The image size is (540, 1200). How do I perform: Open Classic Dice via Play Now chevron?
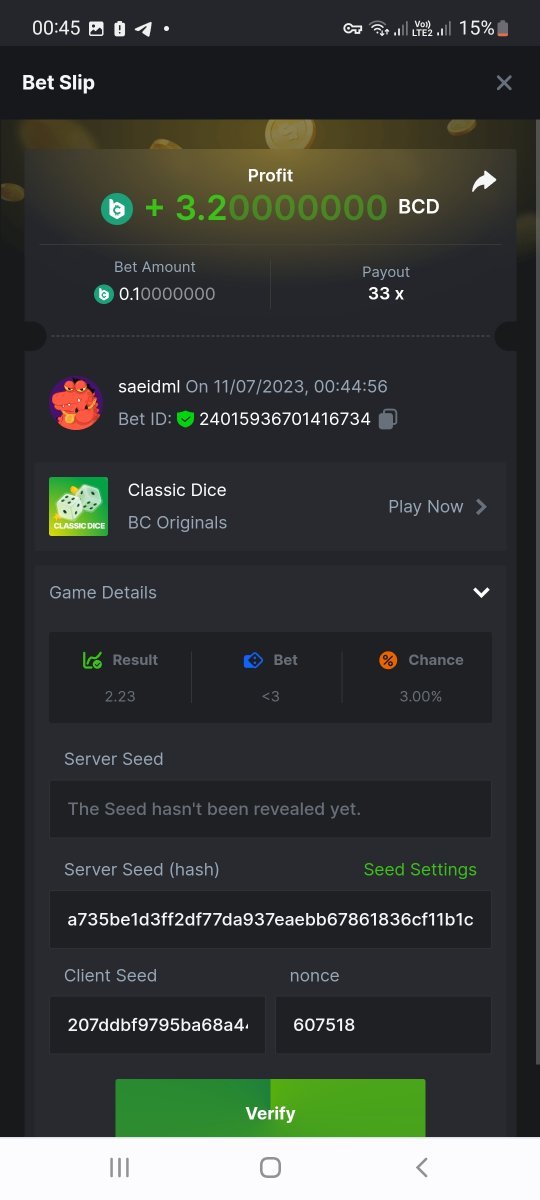[481, 506]
